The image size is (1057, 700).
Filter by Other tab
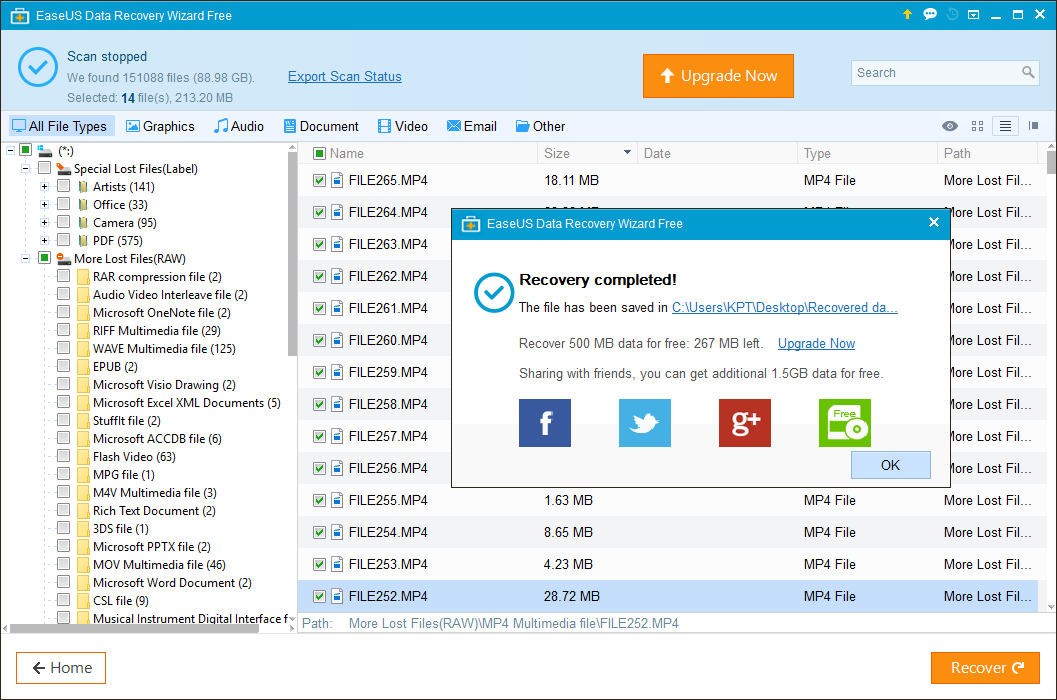coord(541,126)
